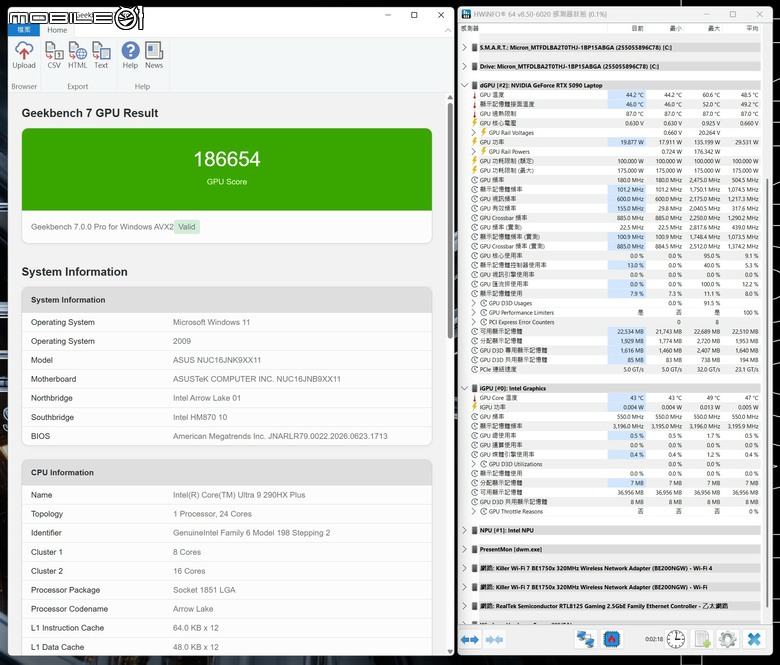Open the Help icon in the ribbon
780x665 pixels.
click(x=130, y=55)
